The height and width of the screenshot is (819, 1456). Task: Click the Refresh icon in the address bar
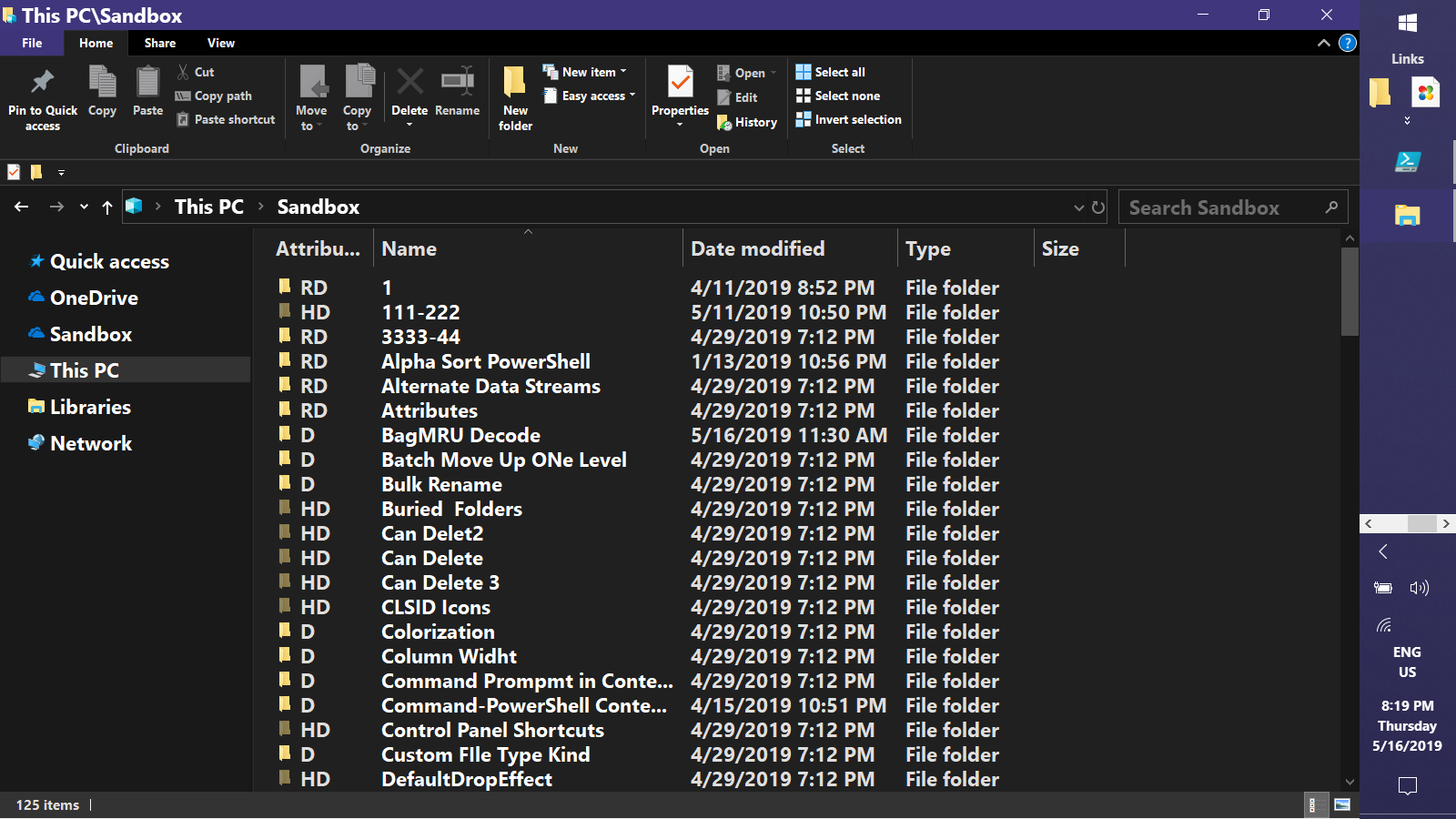coord(1098,207)
